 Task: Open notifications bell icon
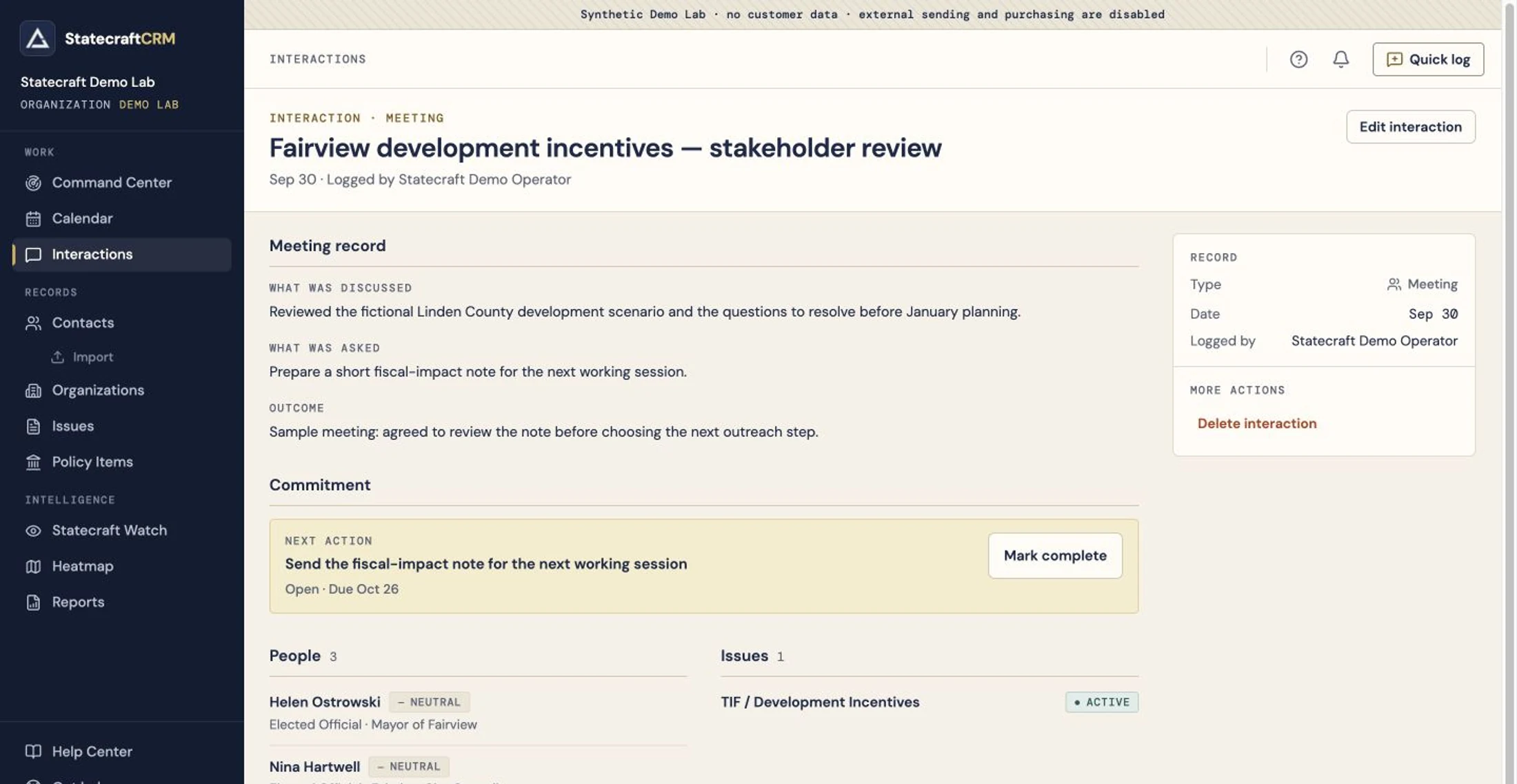tap(1340, 59)
